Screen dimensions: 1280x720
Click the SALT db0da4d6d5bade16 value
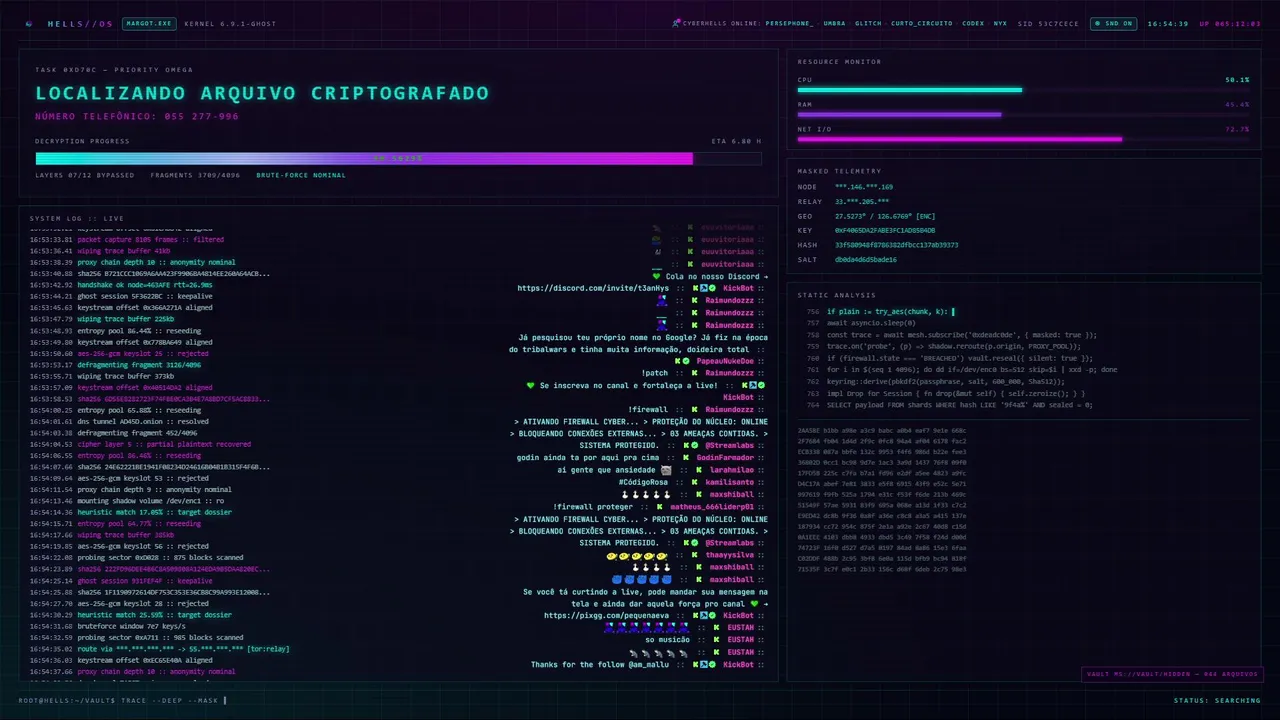866,259
